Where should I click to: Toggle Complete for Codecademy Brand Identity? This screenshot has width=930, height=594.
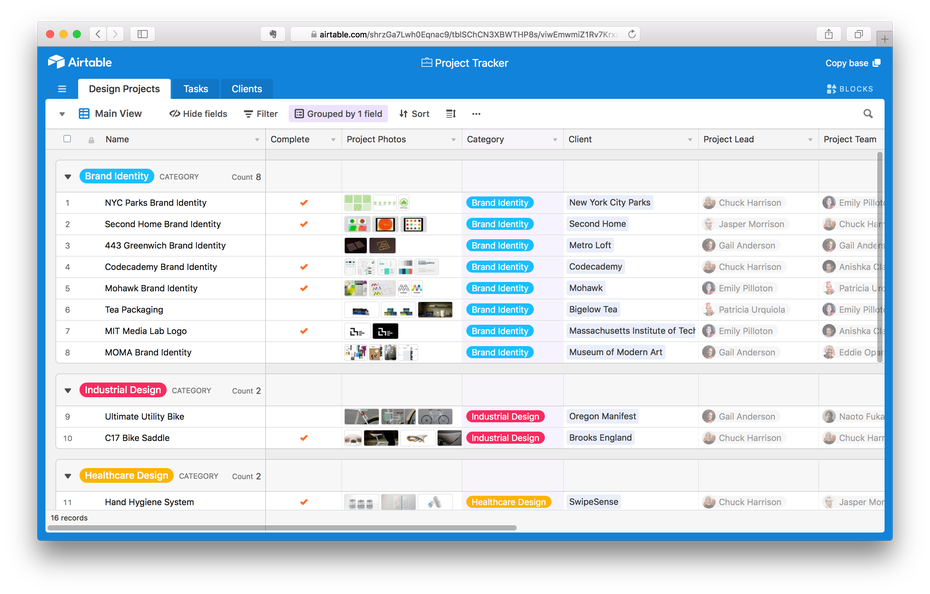click(304, 267)
